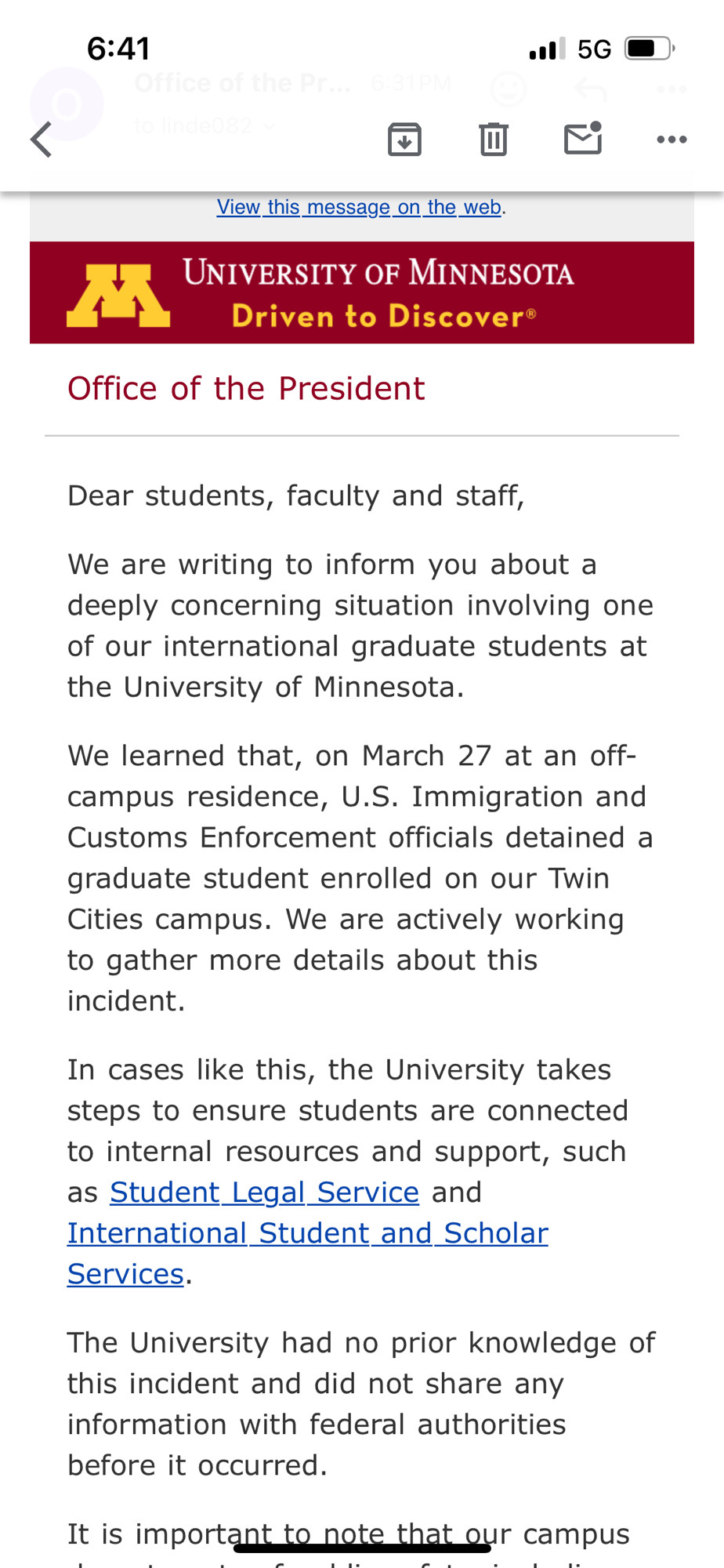Tap the faded reply arrow icon
Viewport: 724px width, 1568px height.
pos(590,89)
